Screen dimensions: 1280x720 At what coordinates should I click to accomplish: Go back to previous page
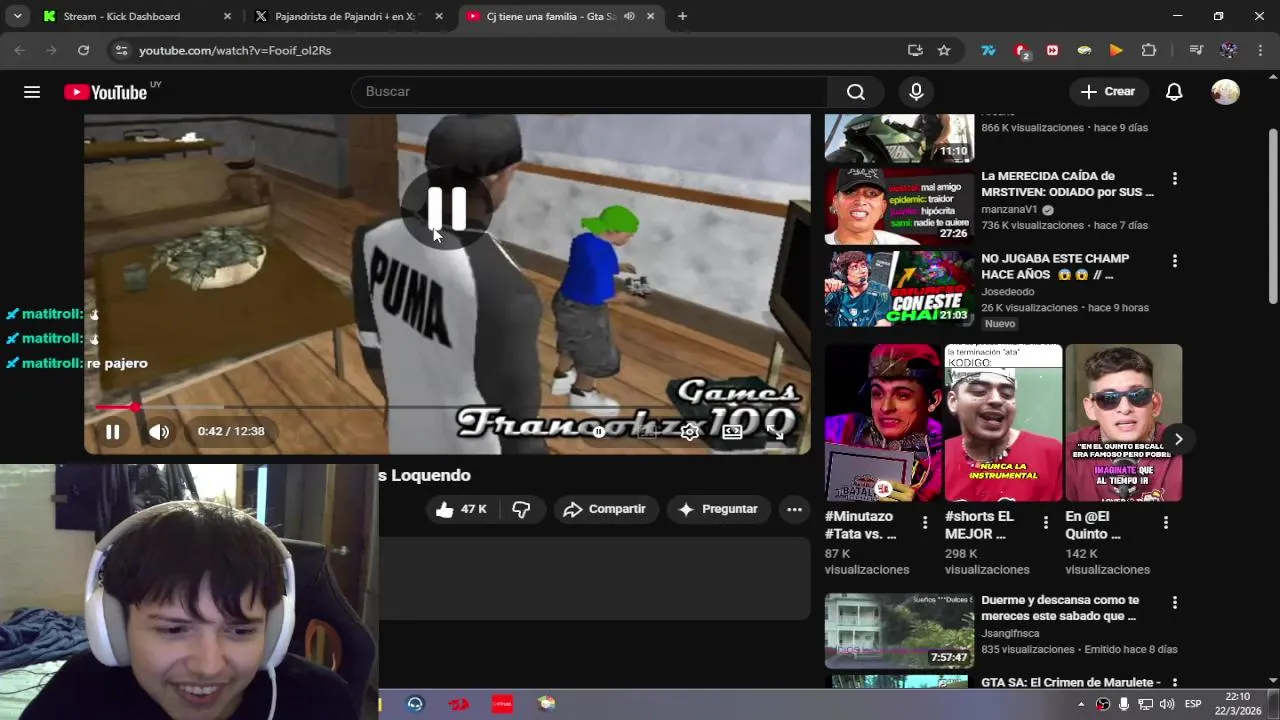click(x=19, y=50)
